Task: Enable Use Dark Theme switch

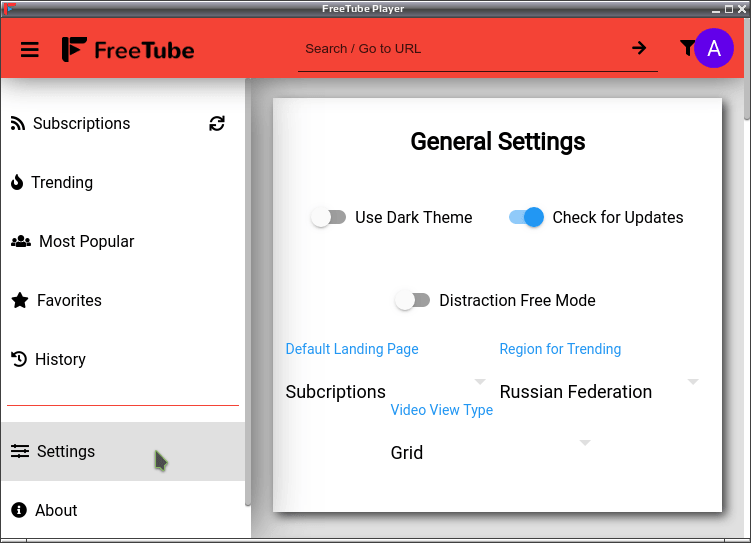Action: pos(329,217)
